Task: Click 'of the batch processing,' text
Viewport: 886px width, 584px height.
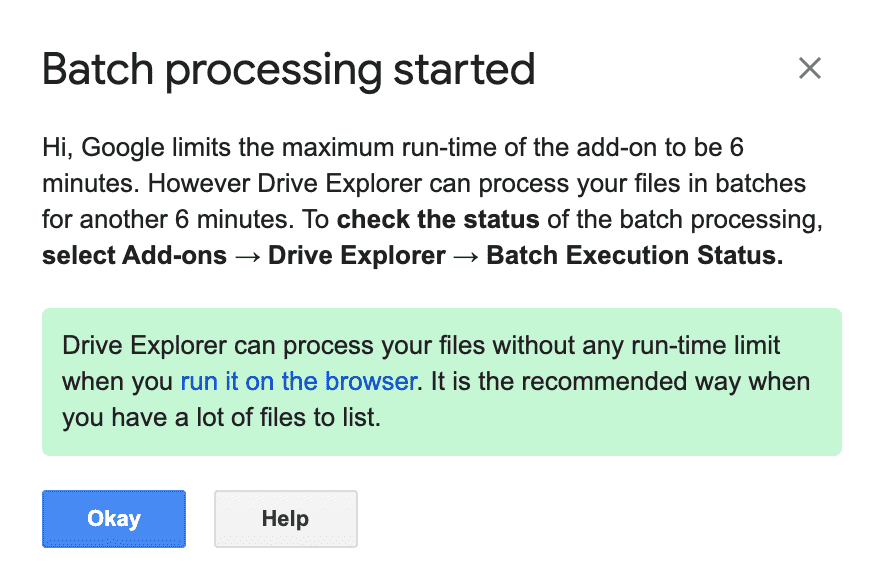Action: tap(685, 219)
